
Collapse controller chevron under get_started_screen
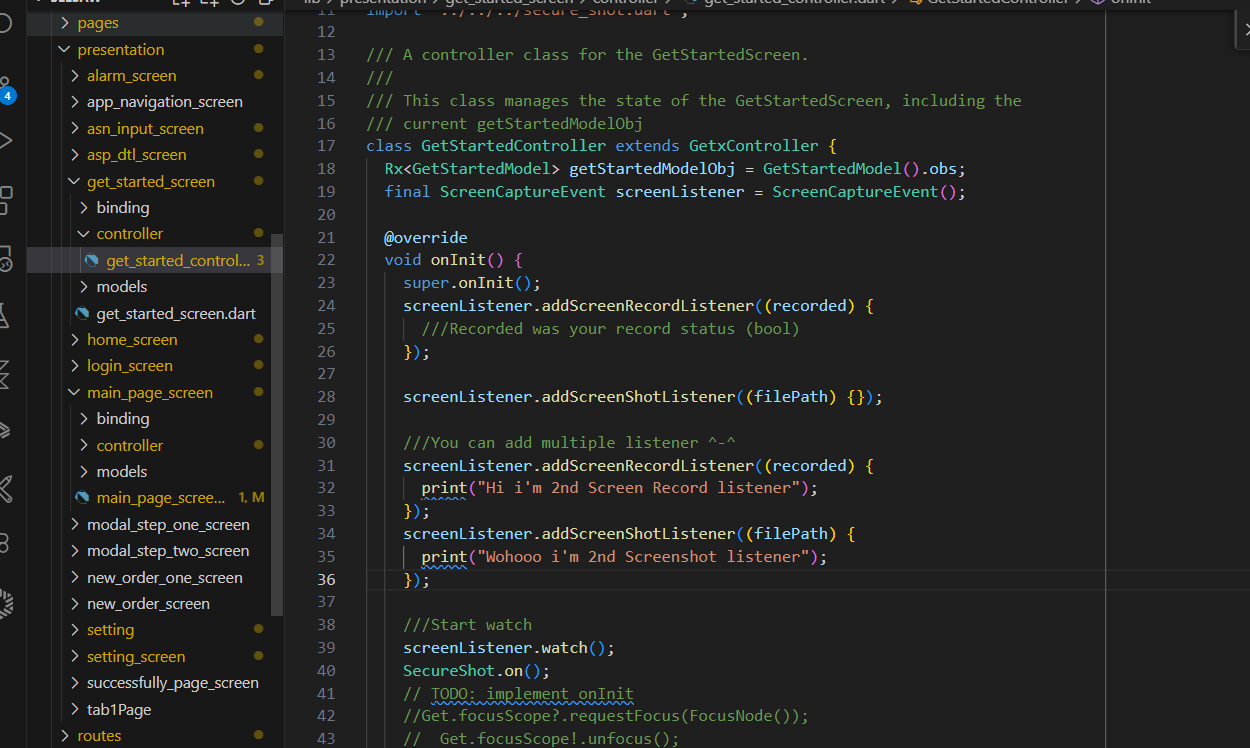point(84,233)
